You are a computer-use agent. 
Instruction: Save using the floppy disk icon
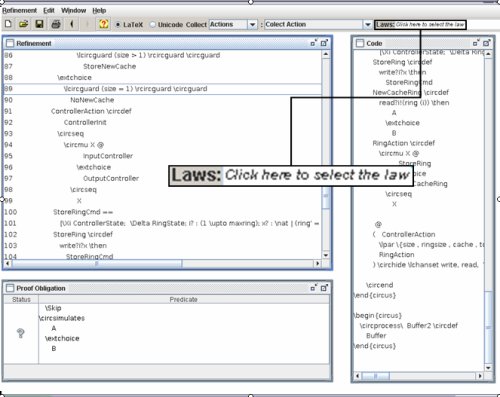click(39, 24)
